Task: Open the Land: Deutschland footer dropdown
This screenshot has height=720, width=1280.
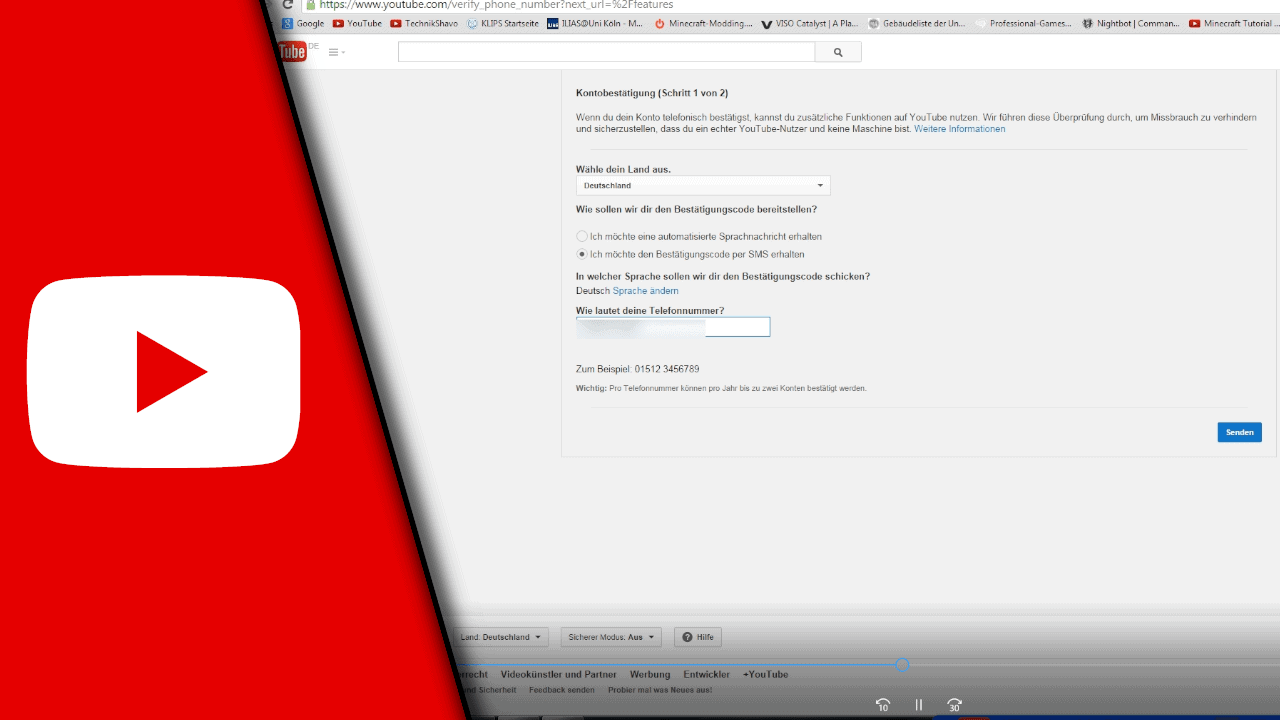Action: point(501,637)
